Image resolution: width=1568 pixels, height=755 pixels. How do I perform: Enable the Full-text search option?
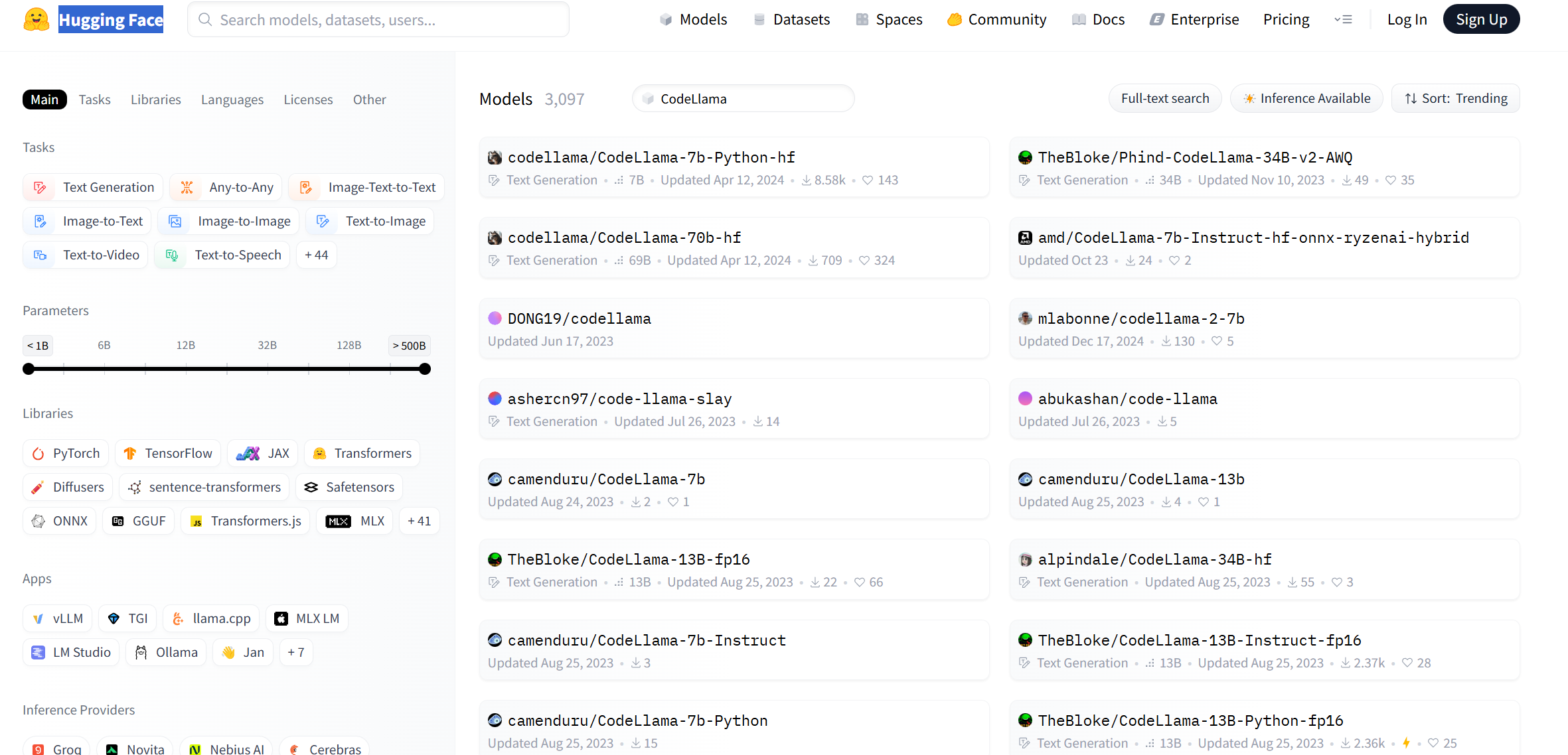click(1164, 98)
